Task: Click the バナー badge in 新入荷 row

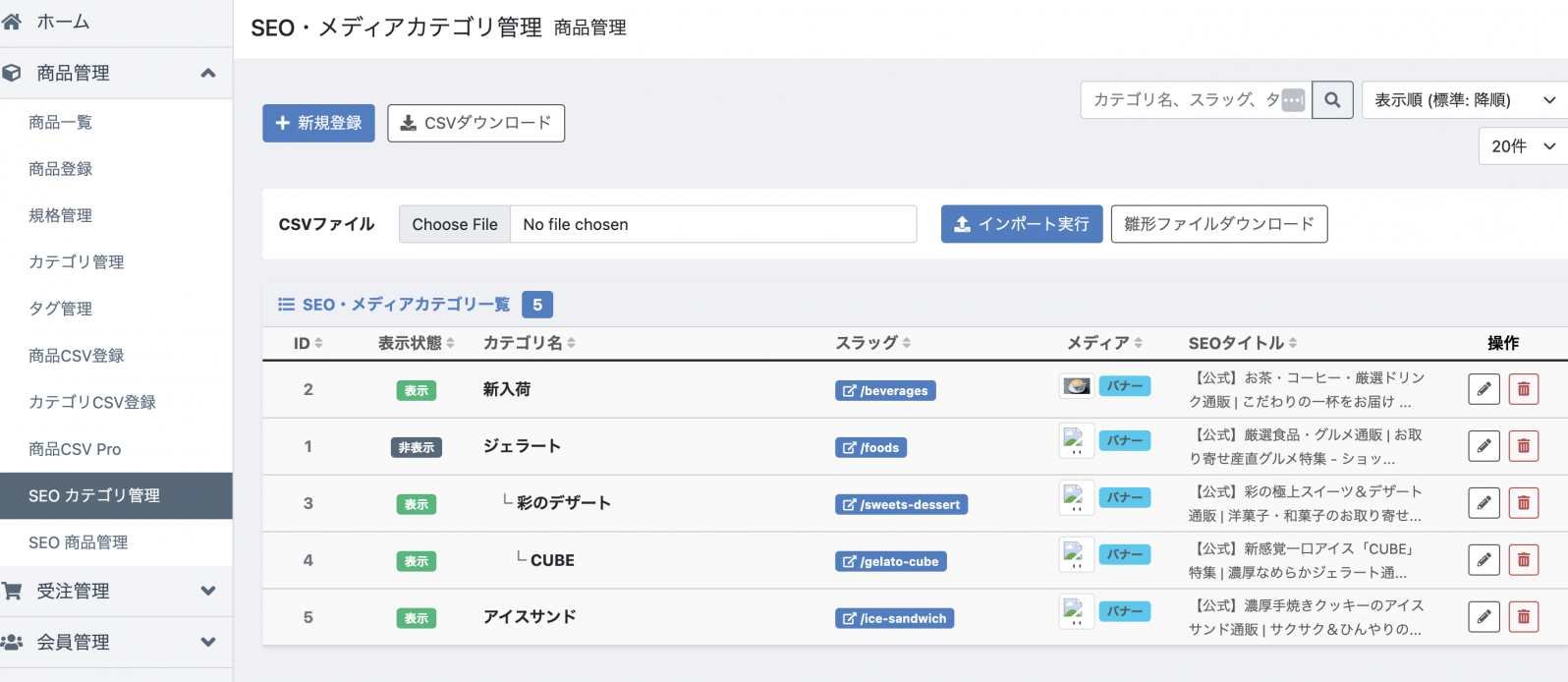Action: pos(1125,386)
